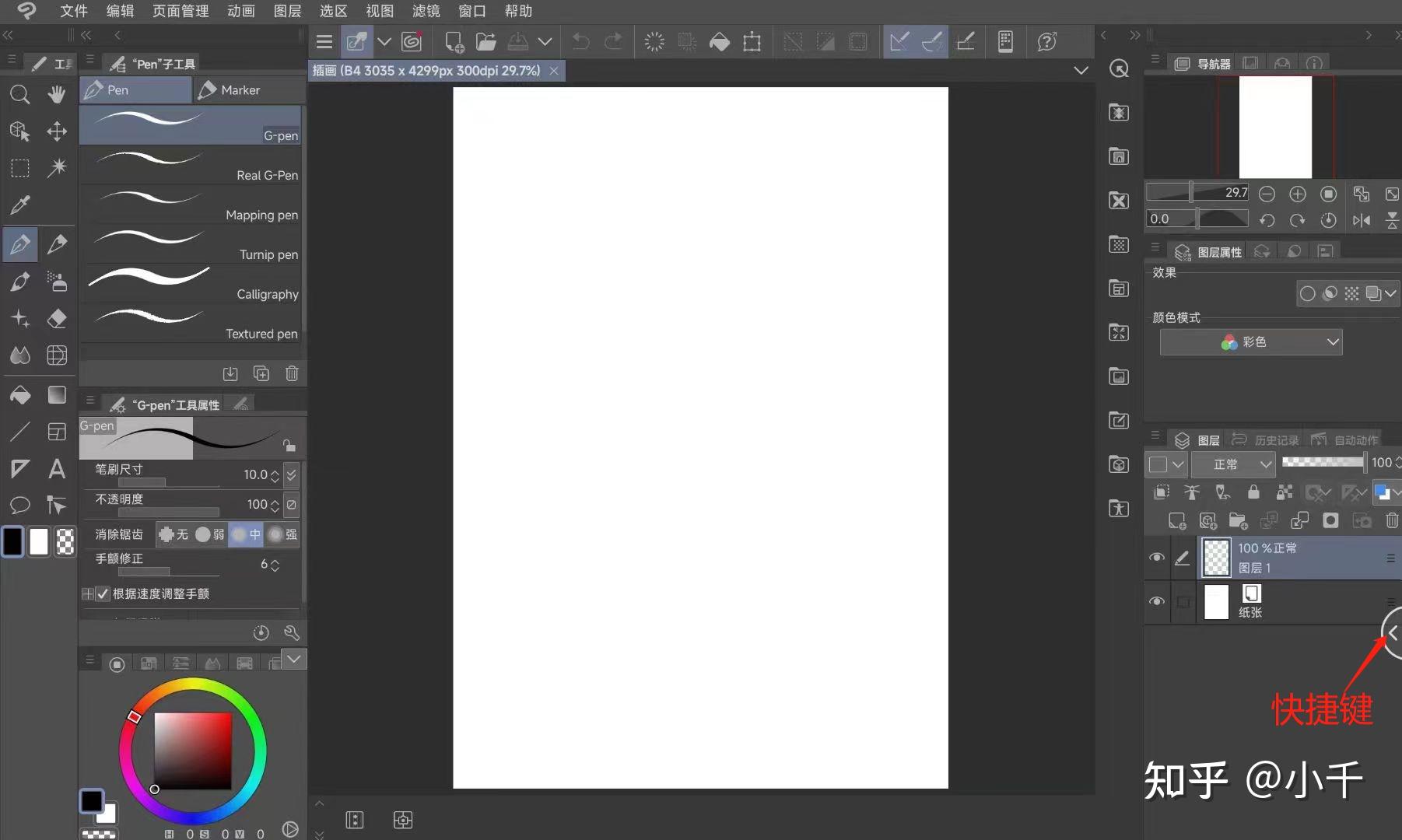Select the Eyedropper tool in the toolbar

pyautogui.click(x=20, y=205)
